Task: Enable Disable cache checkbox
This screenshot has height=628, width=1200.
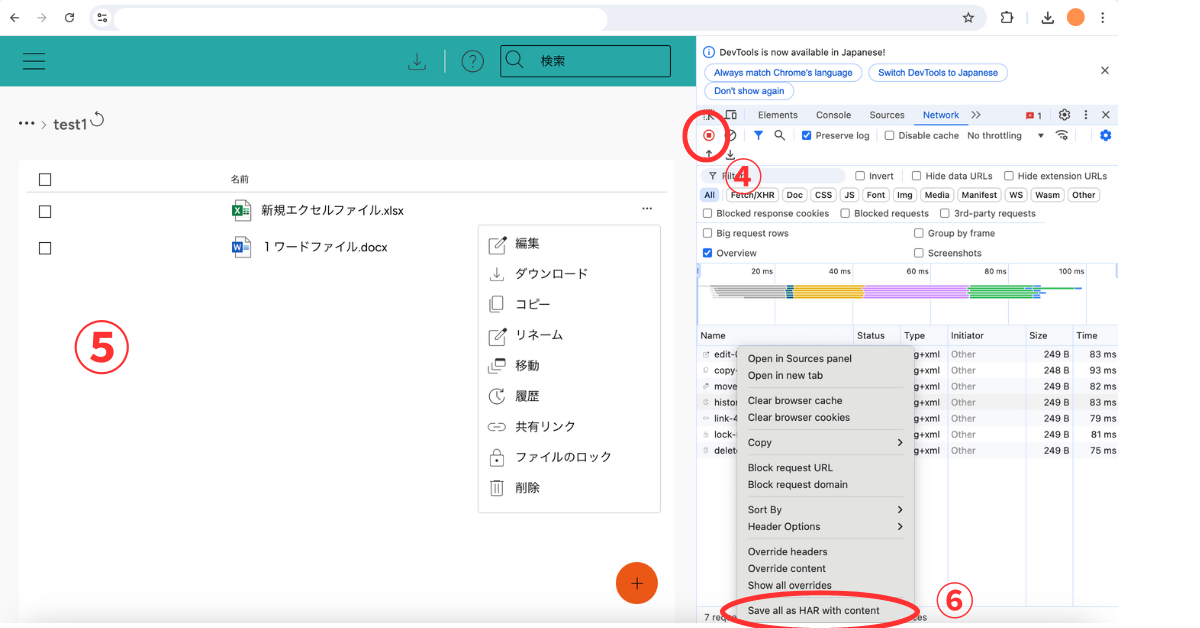Action: click(890, 135)
